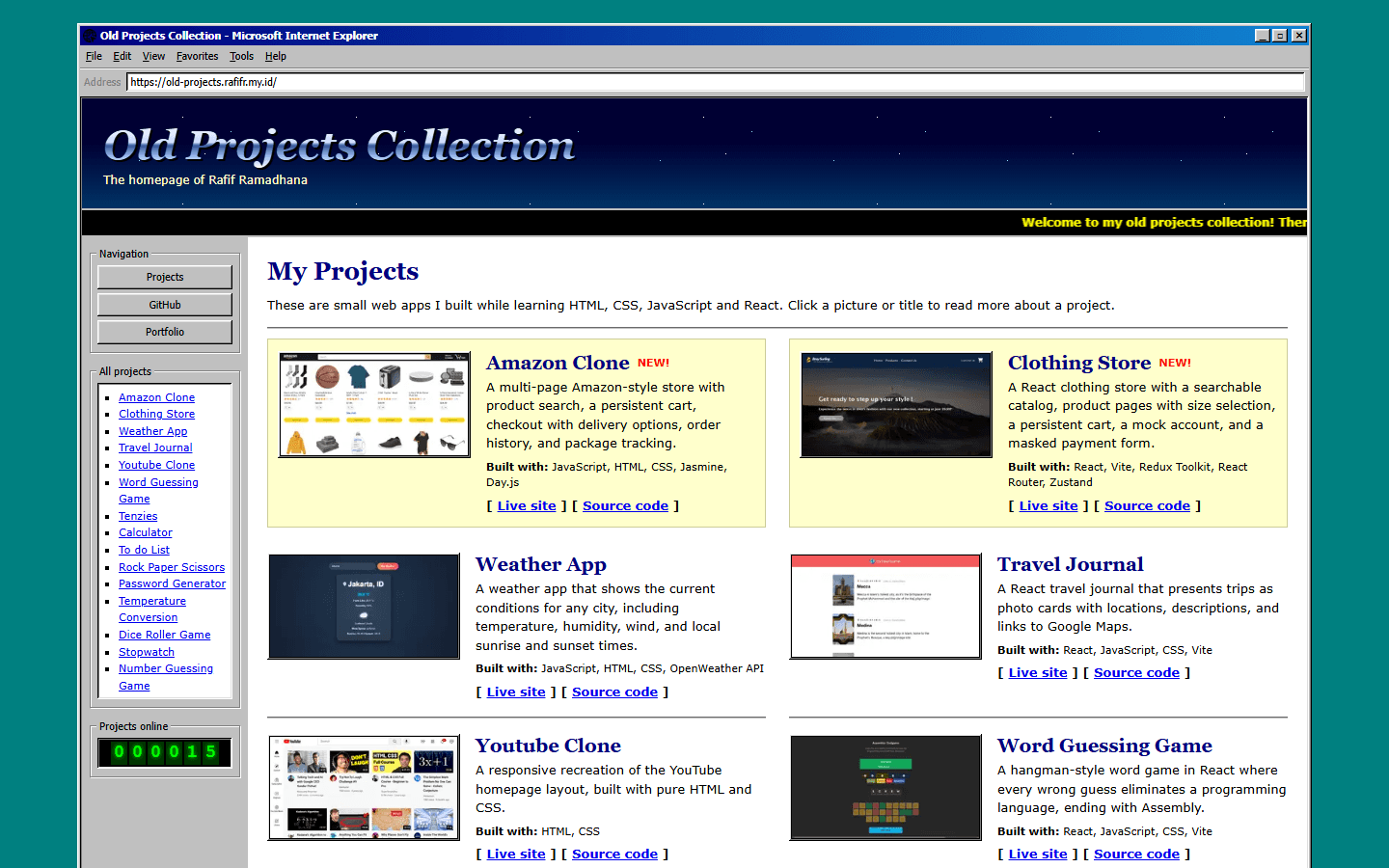
Task: Click the Internet Explorer title bar icon
Action: point(90,36)
